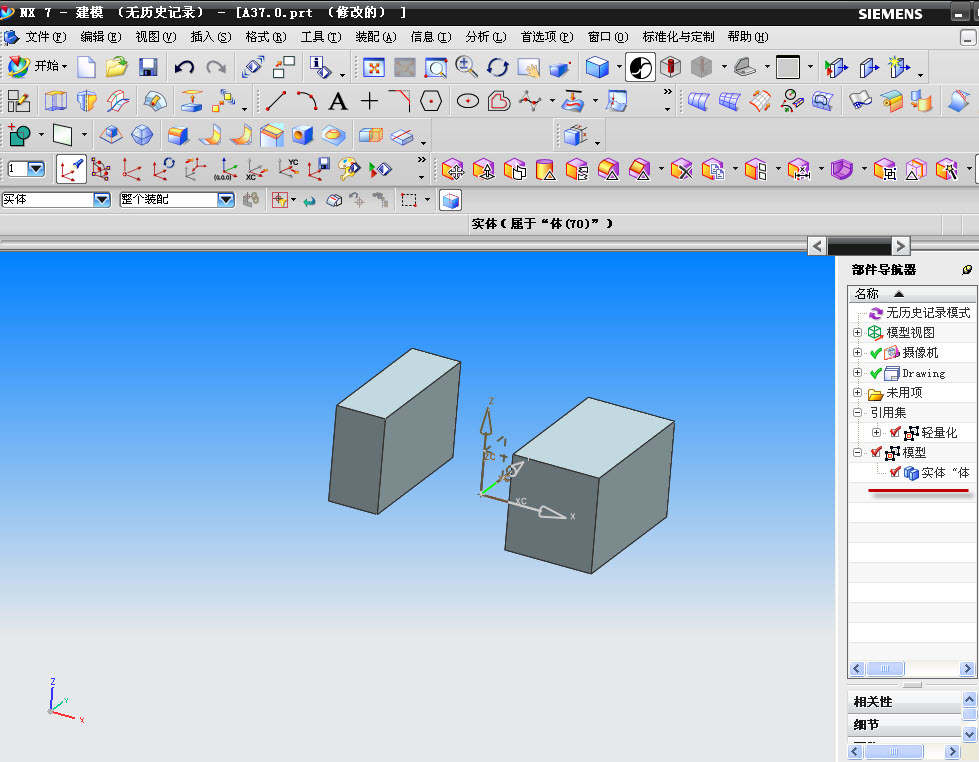979x762 pixels.
Task: Open the 实体 selection filter dropdown
Action: [x=102, y=200]
